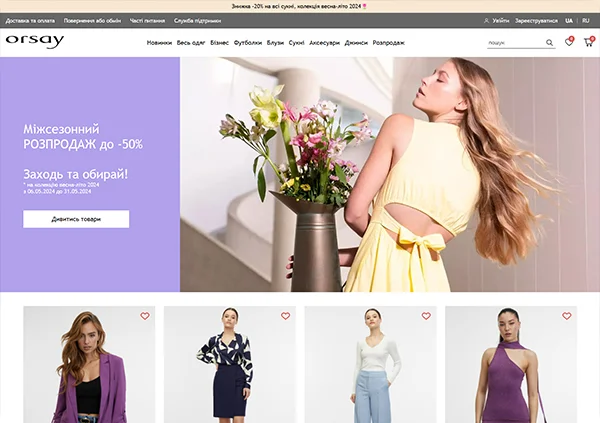The image size is (600, 423).
Task: Click the search magnifier icon
Action: [550, 43]
